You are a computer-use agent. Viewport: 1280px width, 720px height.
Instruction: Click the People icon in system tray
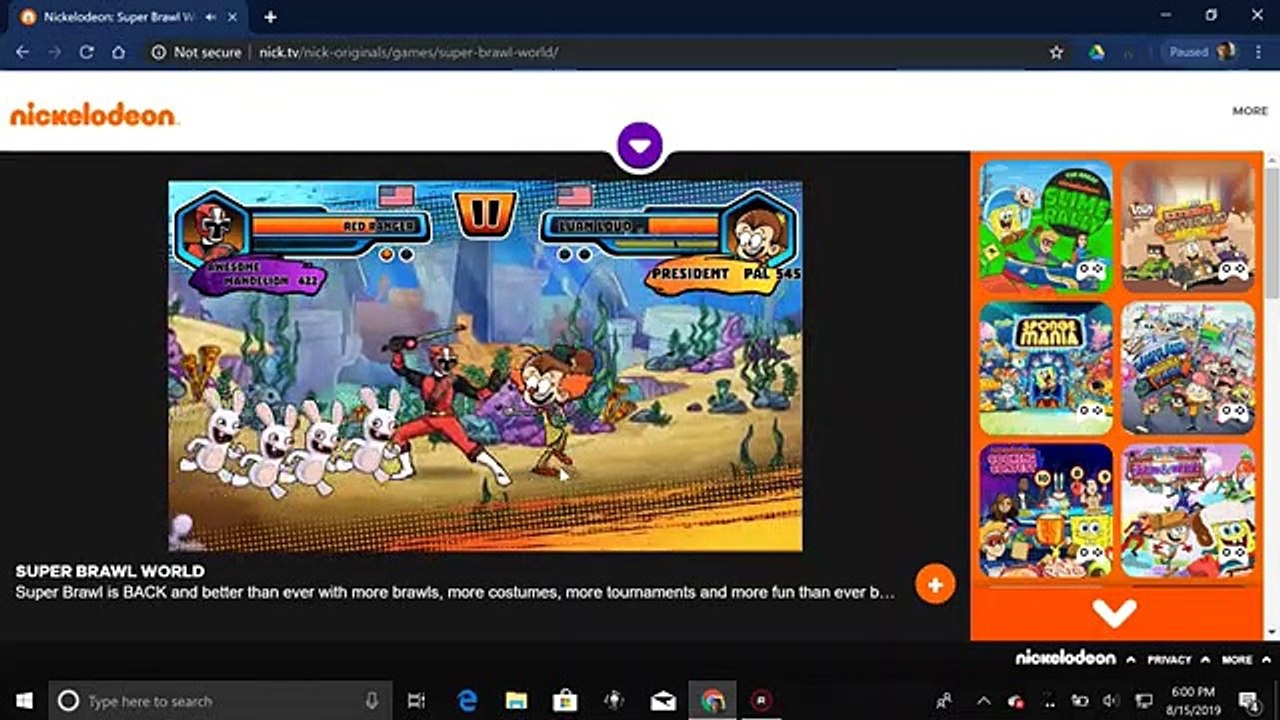tap(943, 701)
